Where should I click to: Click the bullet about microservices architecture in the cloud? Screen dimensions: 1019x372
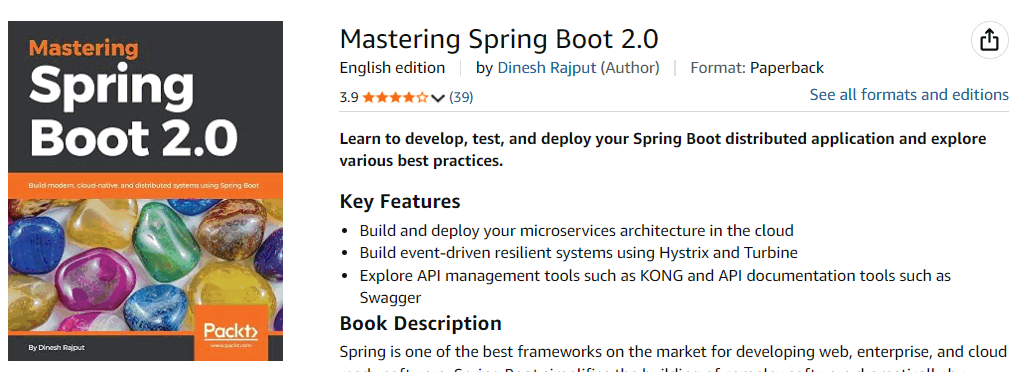pos(576,230)
